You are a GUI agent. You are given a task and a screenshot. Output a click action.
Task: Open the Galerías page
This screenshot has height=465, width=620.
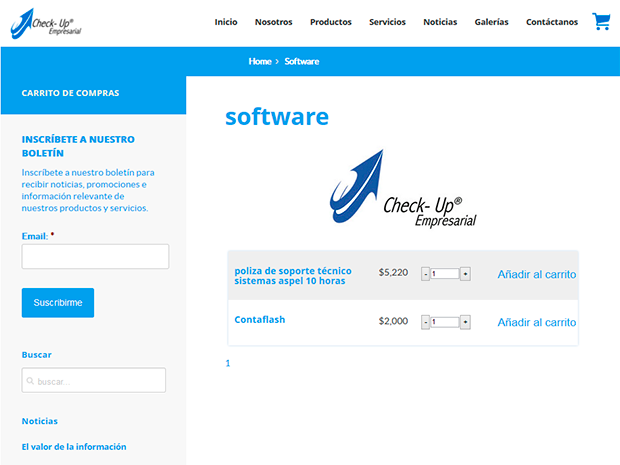491,22
